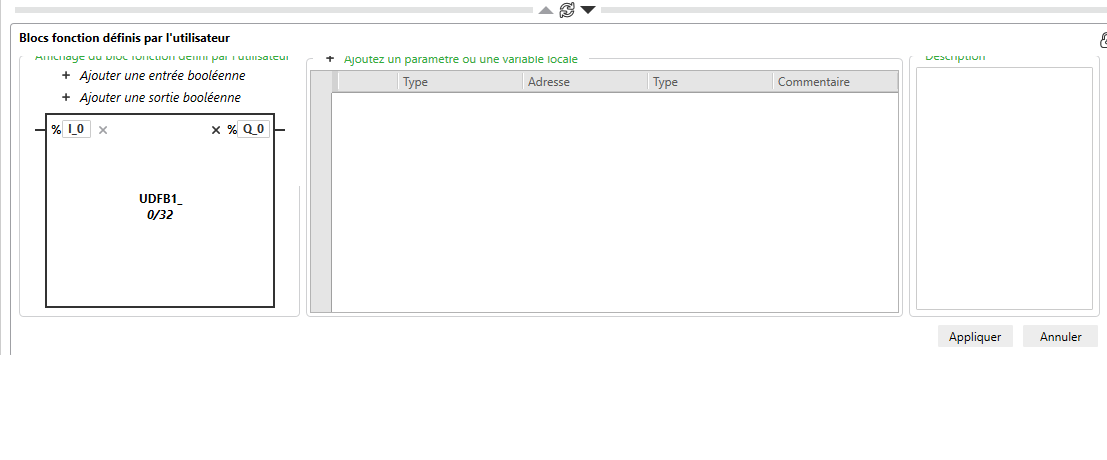
Task: Click the plus to add a parameter or local variable
Action: pos(330,60)
